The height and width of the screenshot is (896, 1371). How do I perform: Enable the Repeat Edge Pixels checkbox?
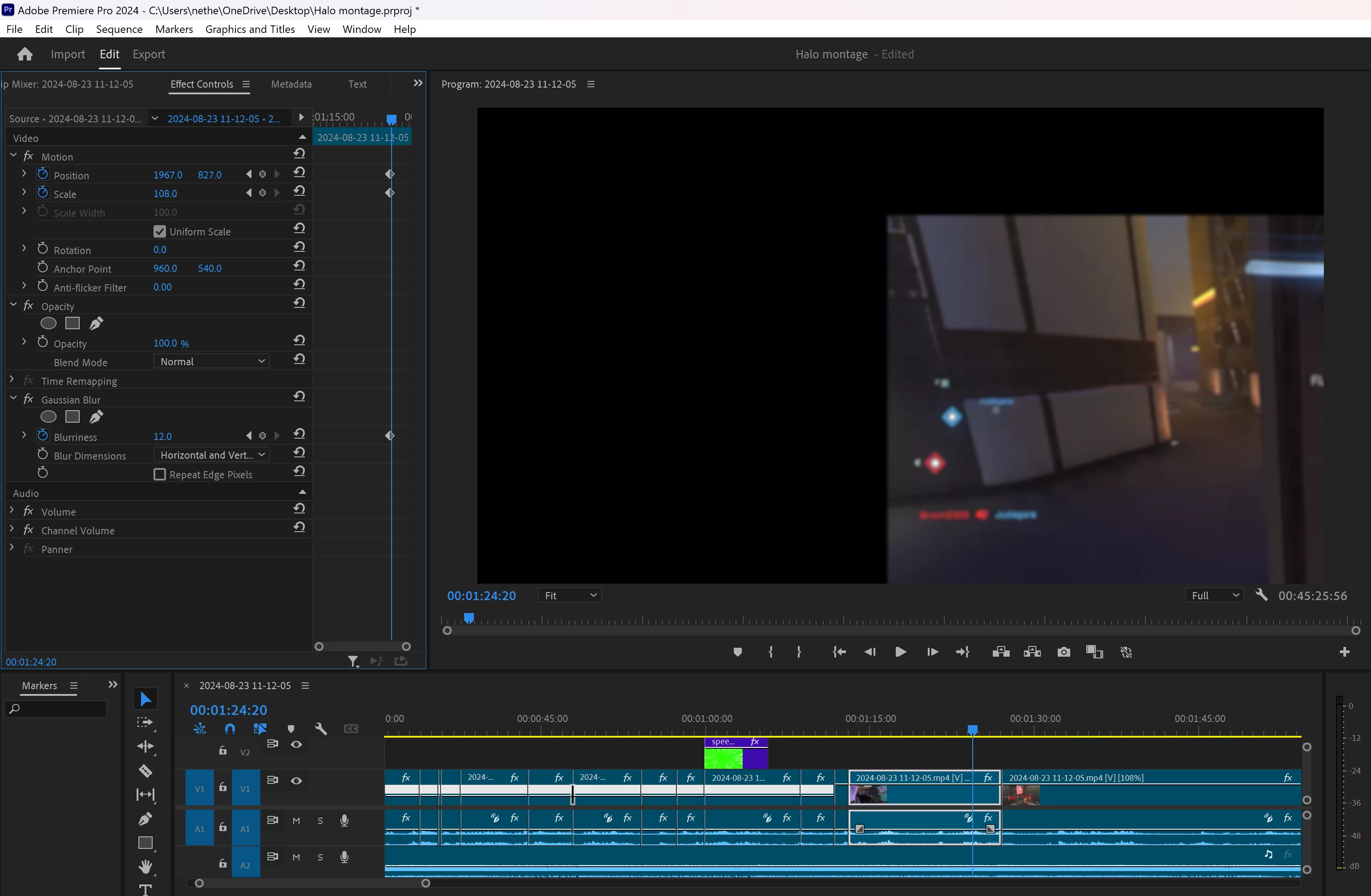(x=160, y=475)
